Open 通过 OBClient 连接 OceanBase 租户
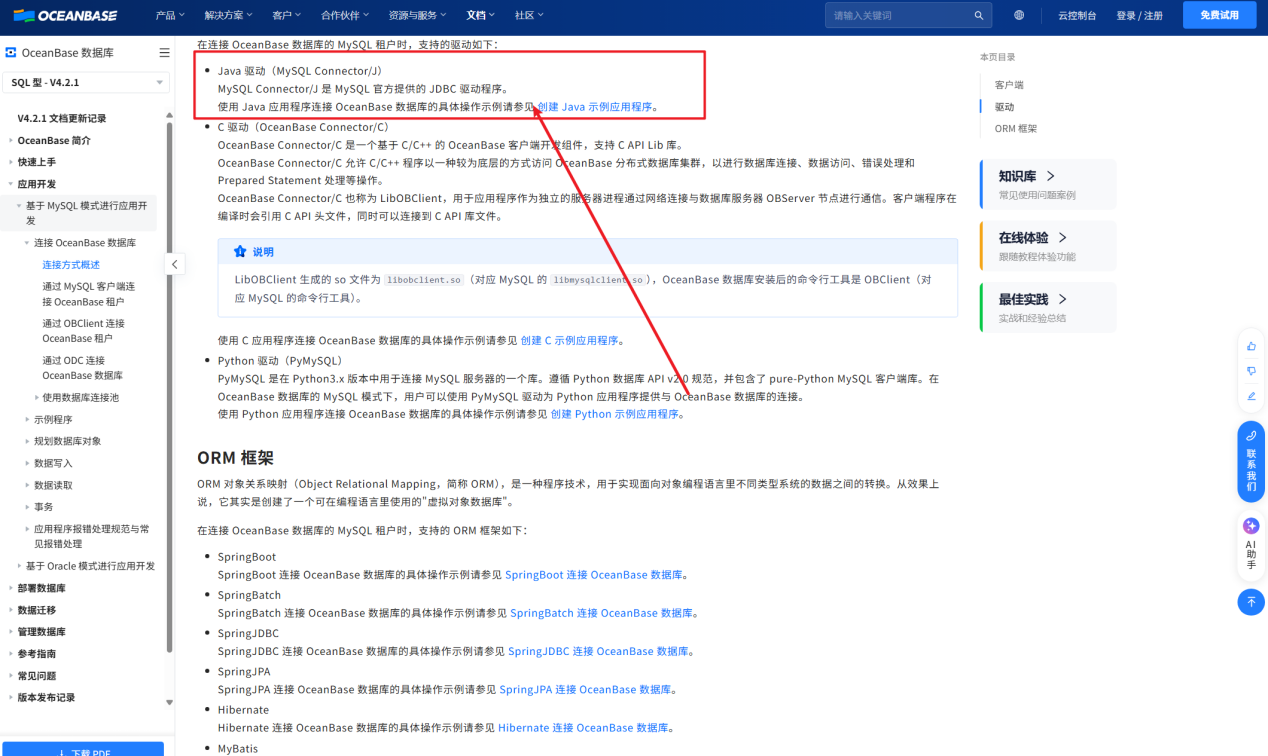Viewport: 1268px width, 756px height. point(83,331)
